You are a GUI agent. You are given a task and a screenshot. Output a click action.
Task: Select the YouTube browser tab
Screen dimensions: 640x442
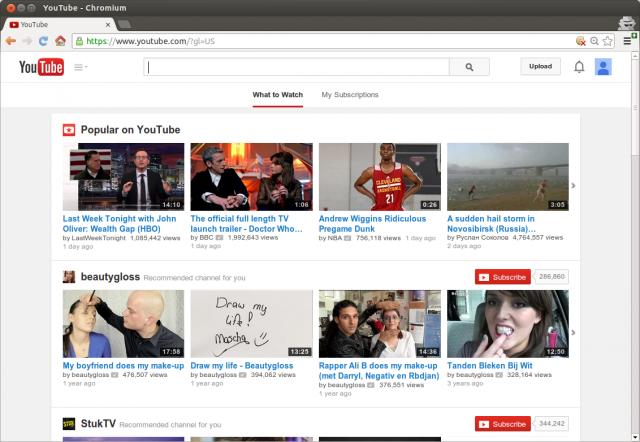[x=59, y=24]
